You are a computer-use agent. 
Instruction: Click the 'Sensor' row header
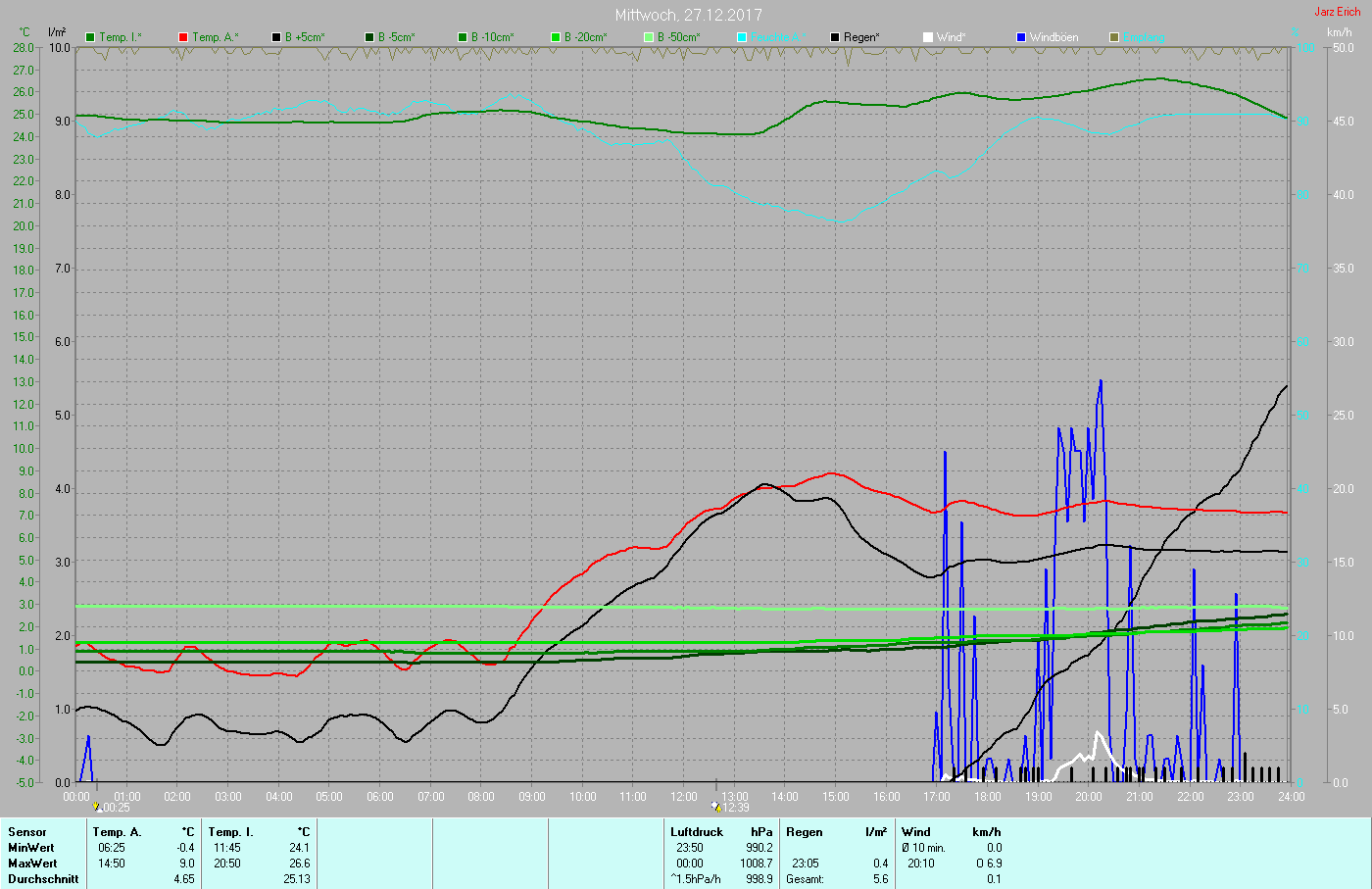tap(27, 832)
